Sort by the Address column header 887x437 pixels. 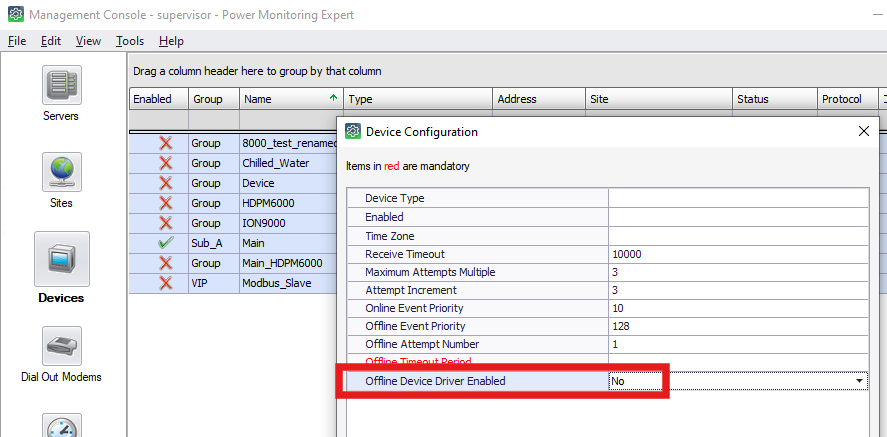[538, 99]
